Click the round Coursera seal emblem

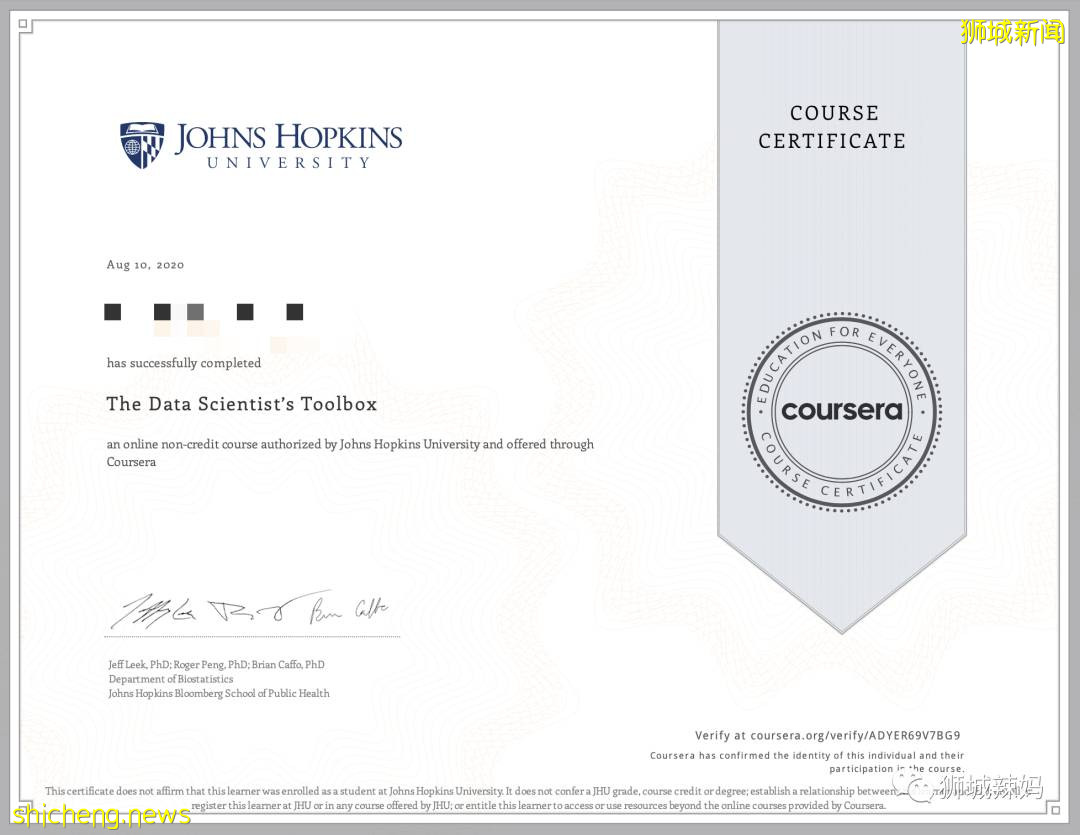(841, 411)
